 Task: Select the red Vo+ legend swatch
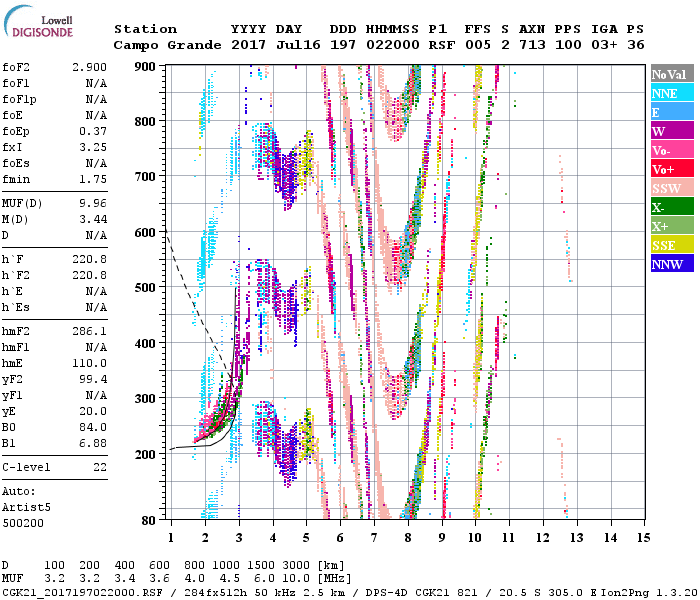[669, 169]
